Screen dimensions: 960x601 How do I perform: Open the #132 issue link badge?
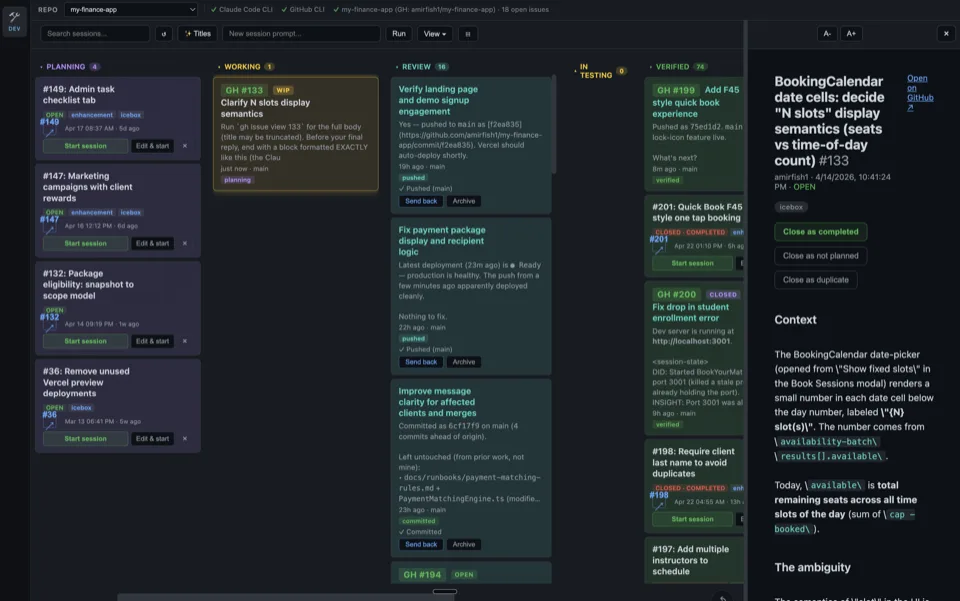[x=50, y=321]
